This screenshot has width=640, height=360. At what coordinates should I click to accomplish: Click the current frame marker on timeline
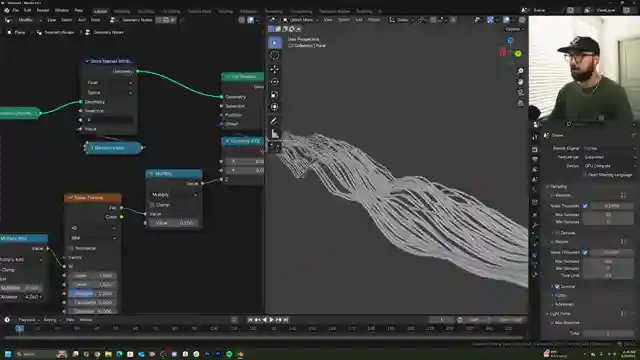pyautogui.click(x=19, y=328)
